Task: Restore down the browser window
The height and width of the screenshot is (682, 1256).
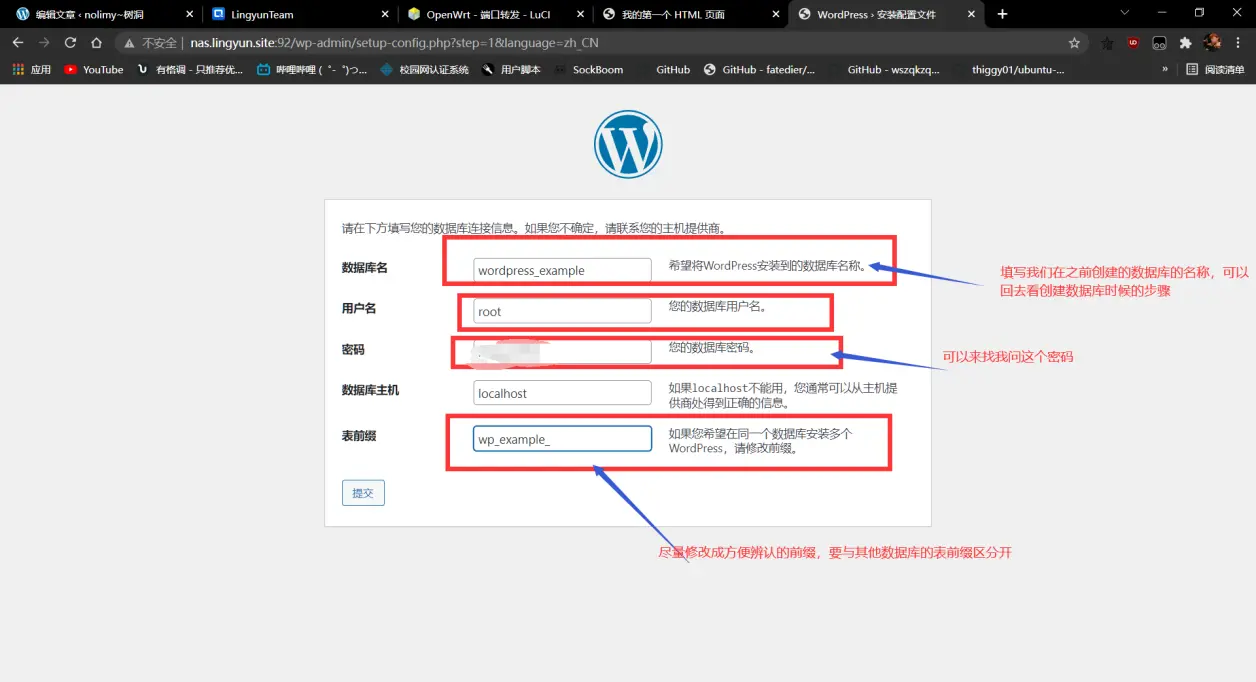Action: (x=1199, y=13)
